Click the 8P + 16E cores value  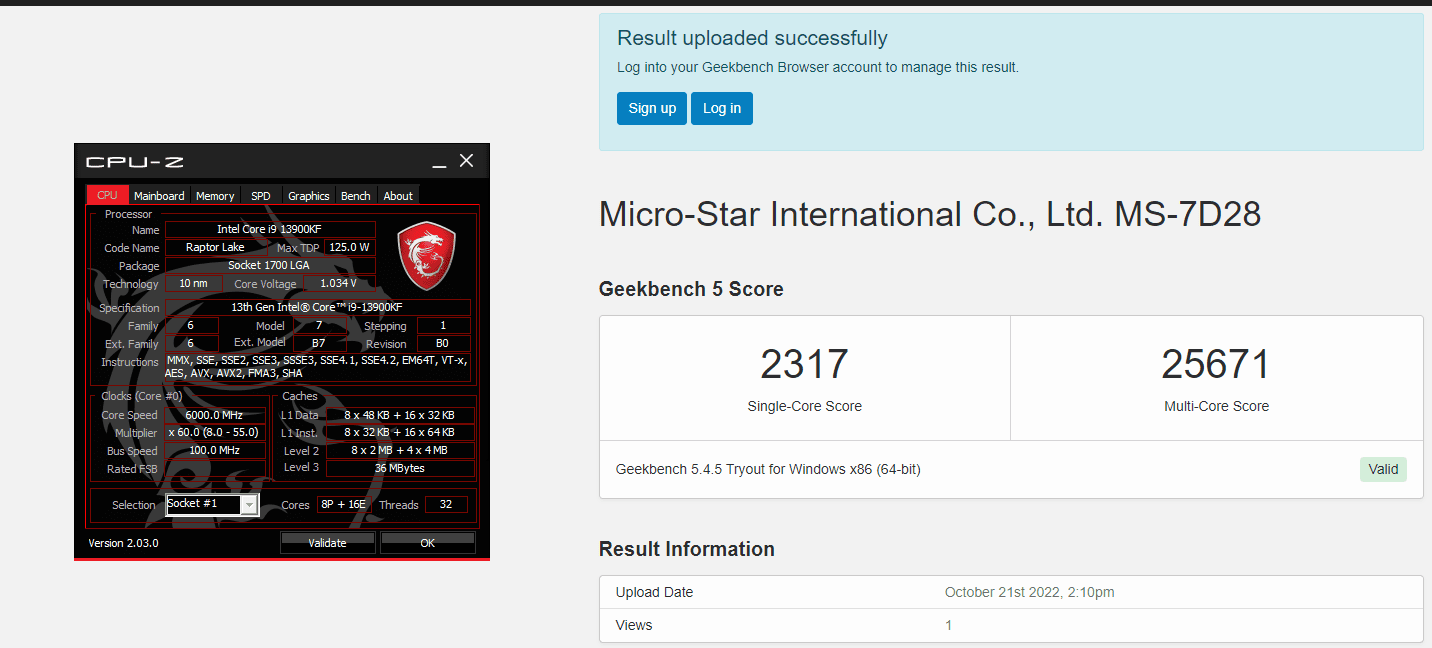coord(343,504)
